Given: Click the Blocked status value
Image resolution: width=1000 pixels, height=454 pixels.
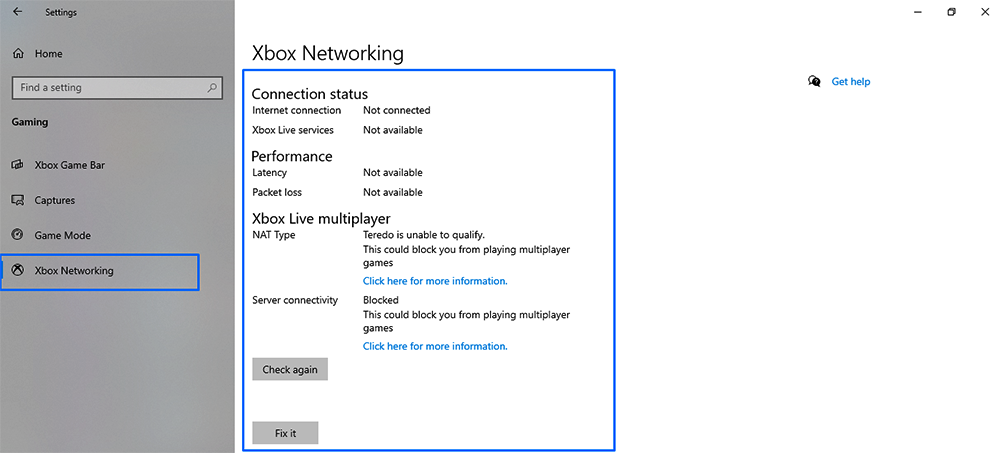Looking at the screenshot, I should coord(381,300).
